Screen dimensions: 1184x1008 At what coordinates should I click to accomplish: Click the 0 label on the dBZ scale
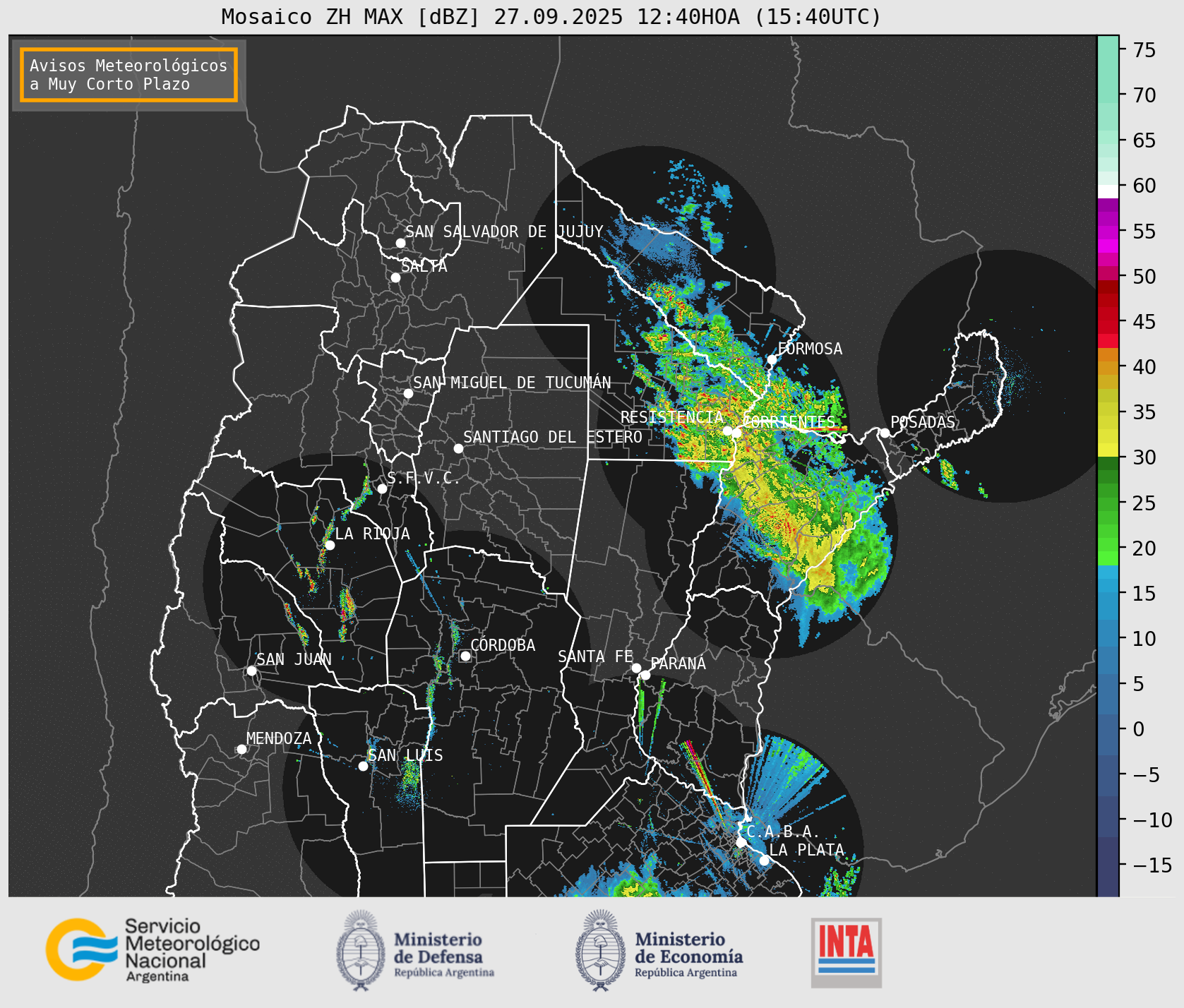click(1138, 729)
